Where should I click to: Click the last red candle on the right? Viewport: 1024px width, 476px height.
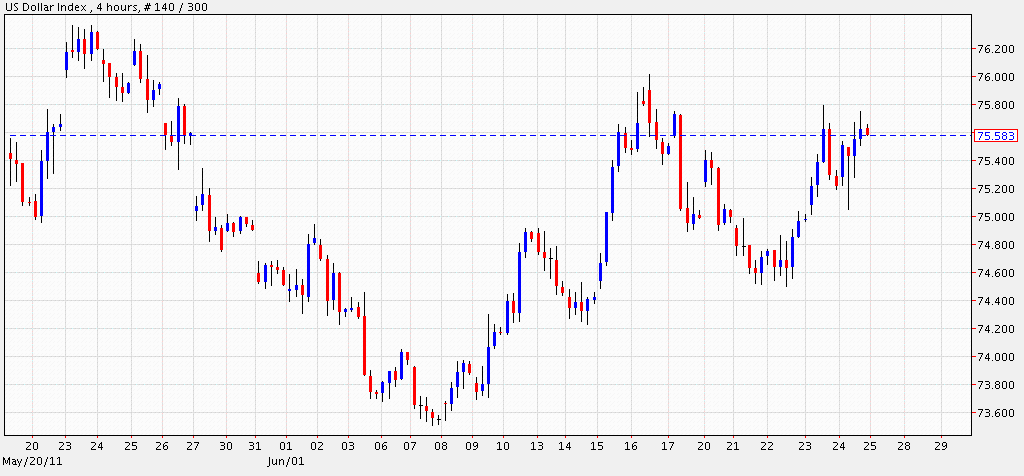pyautogui.click(x=868, y=130)
